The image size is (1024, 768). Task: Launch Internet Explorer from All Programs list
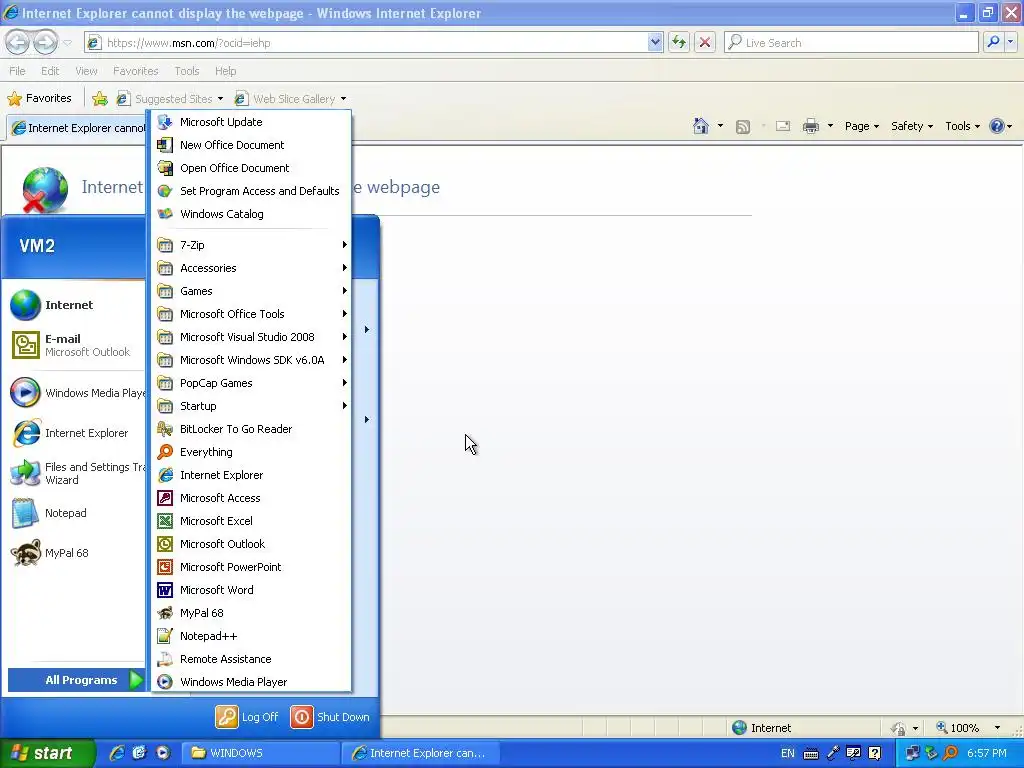pos(251,475)
